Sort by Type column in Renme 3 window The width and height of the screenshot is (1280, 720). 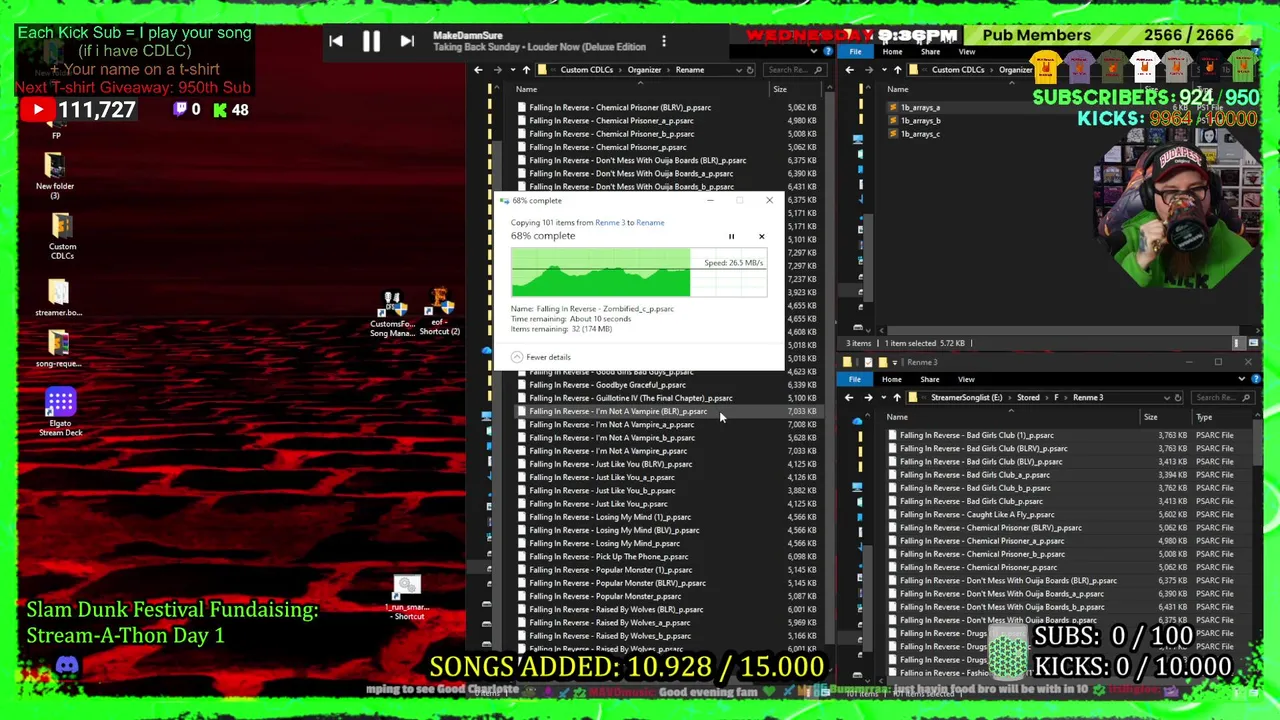[1204, 417]
